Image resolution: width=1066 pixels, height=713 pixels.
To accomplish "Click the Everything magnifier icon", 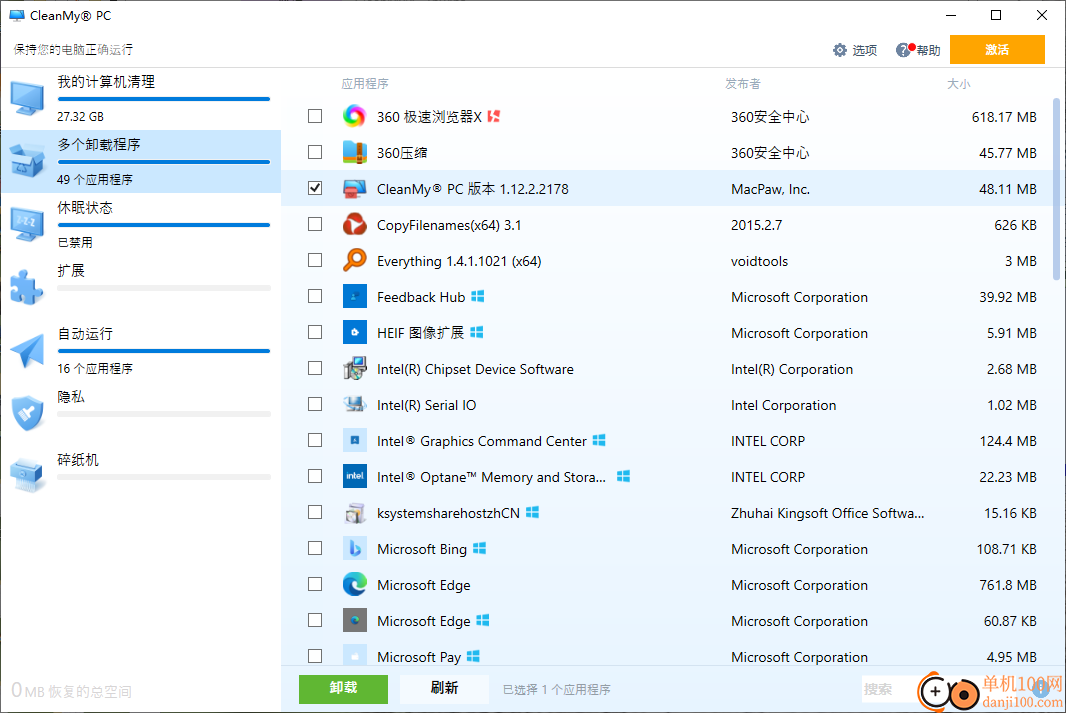I will (354, 260).
